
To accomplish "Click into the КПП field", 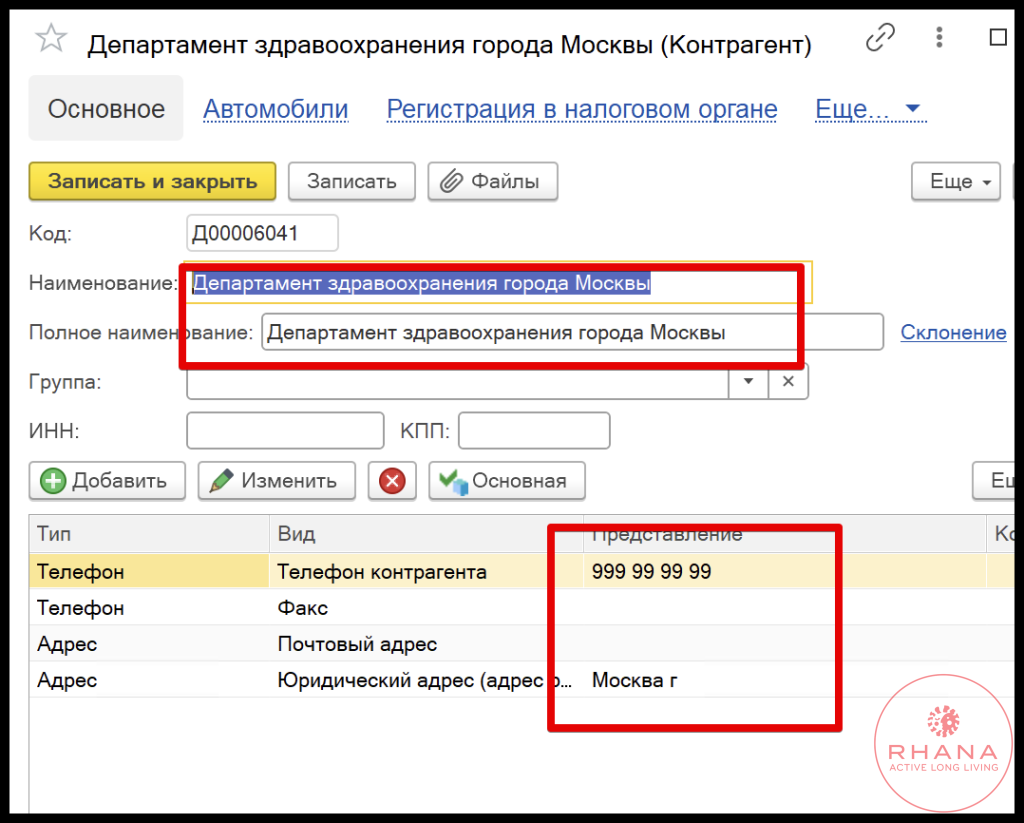I will 534,430.
